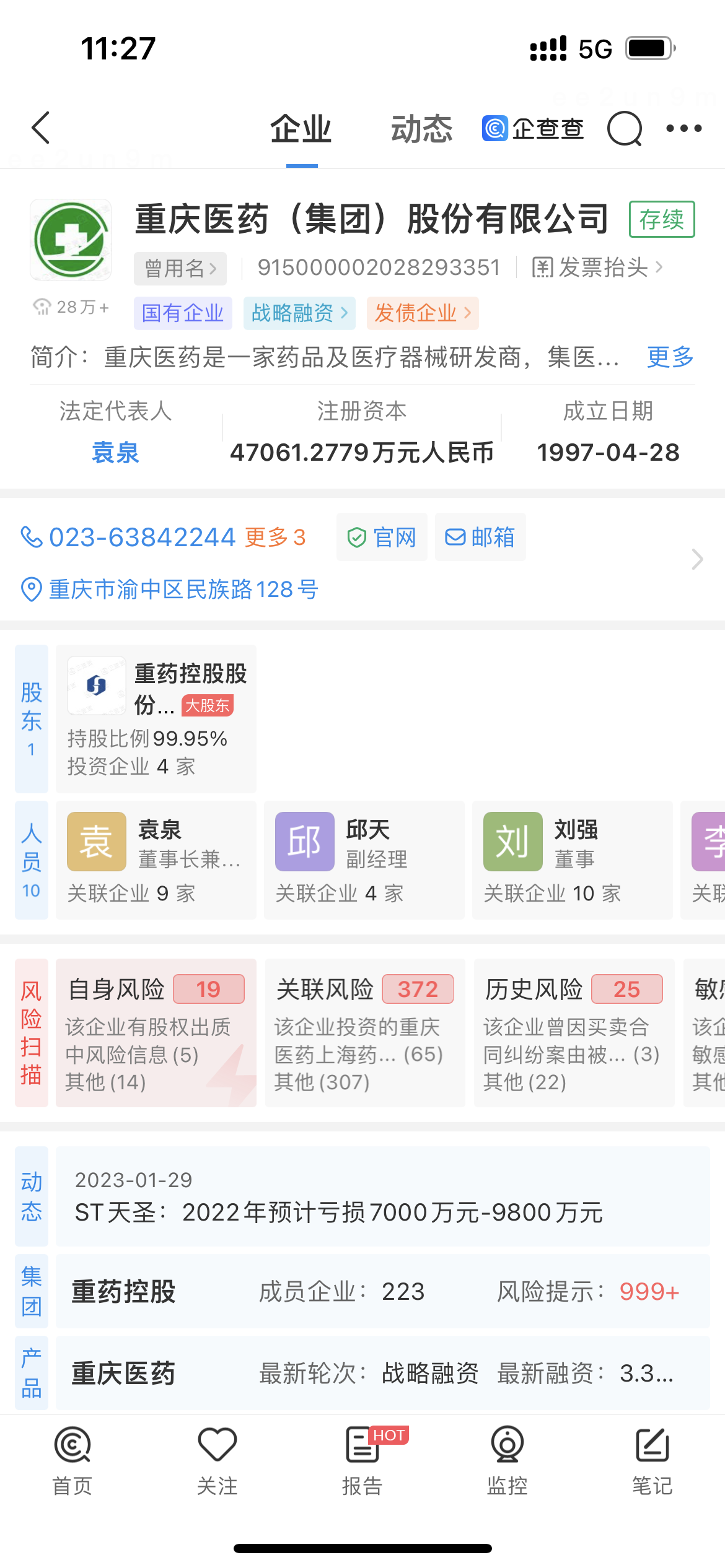Open 自身风险 19 card
Viewport: 725px width, 1568px height.
pos(156,1033)
